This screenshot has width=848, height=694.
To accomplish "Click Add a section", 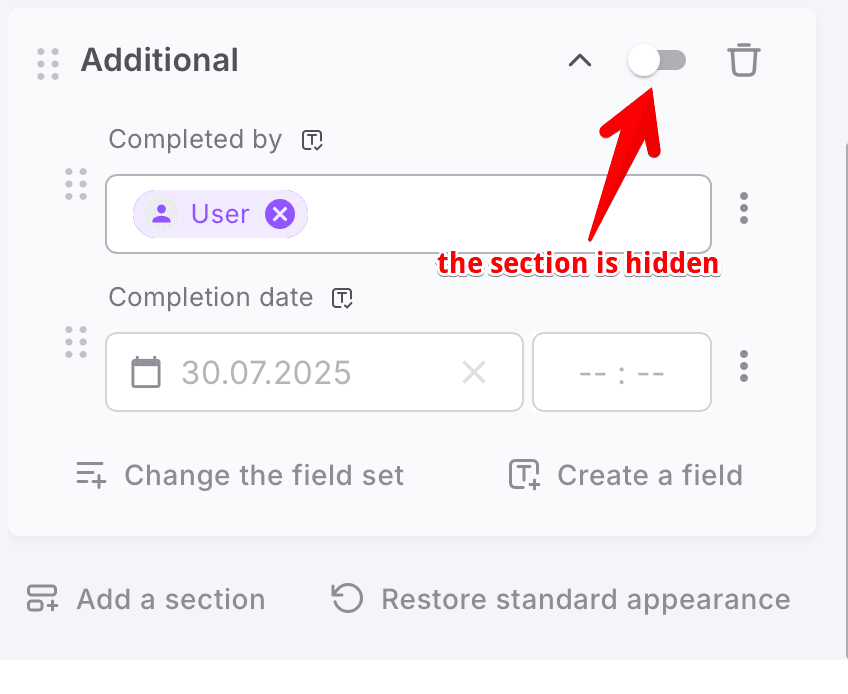I will (146, 599).
